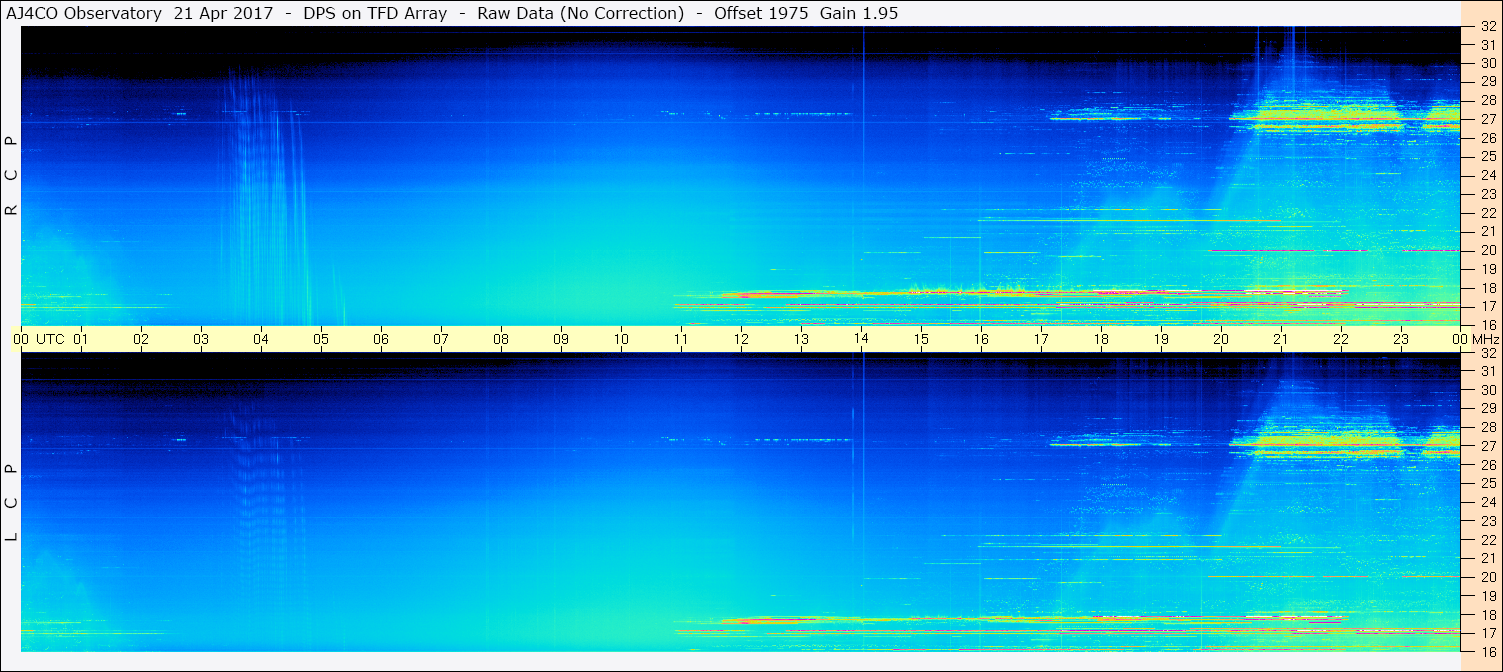Click the 26 MHz label of RCP panel

(1488, 138)
